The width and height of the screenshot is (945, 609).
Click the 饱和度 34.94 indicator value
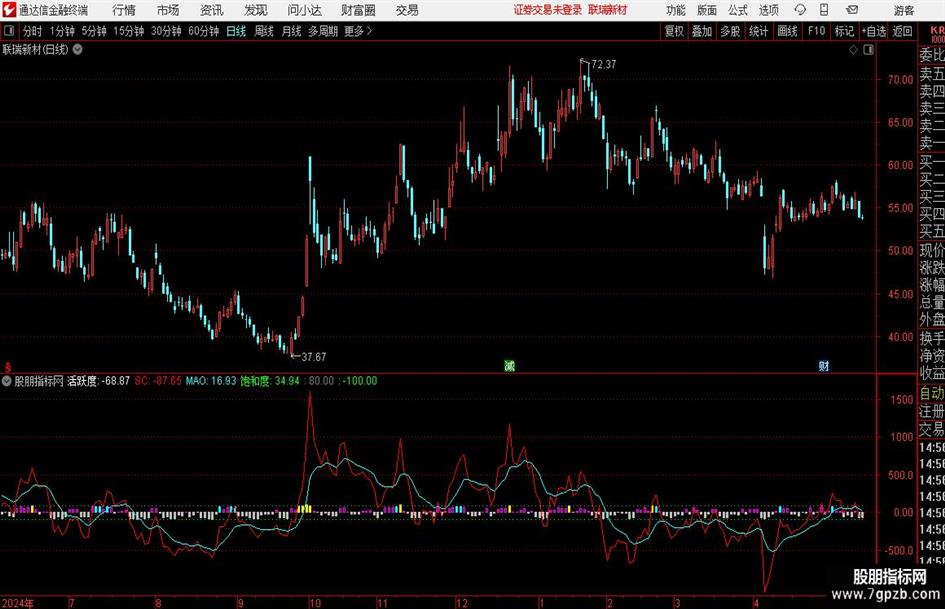tap(270, 381)
